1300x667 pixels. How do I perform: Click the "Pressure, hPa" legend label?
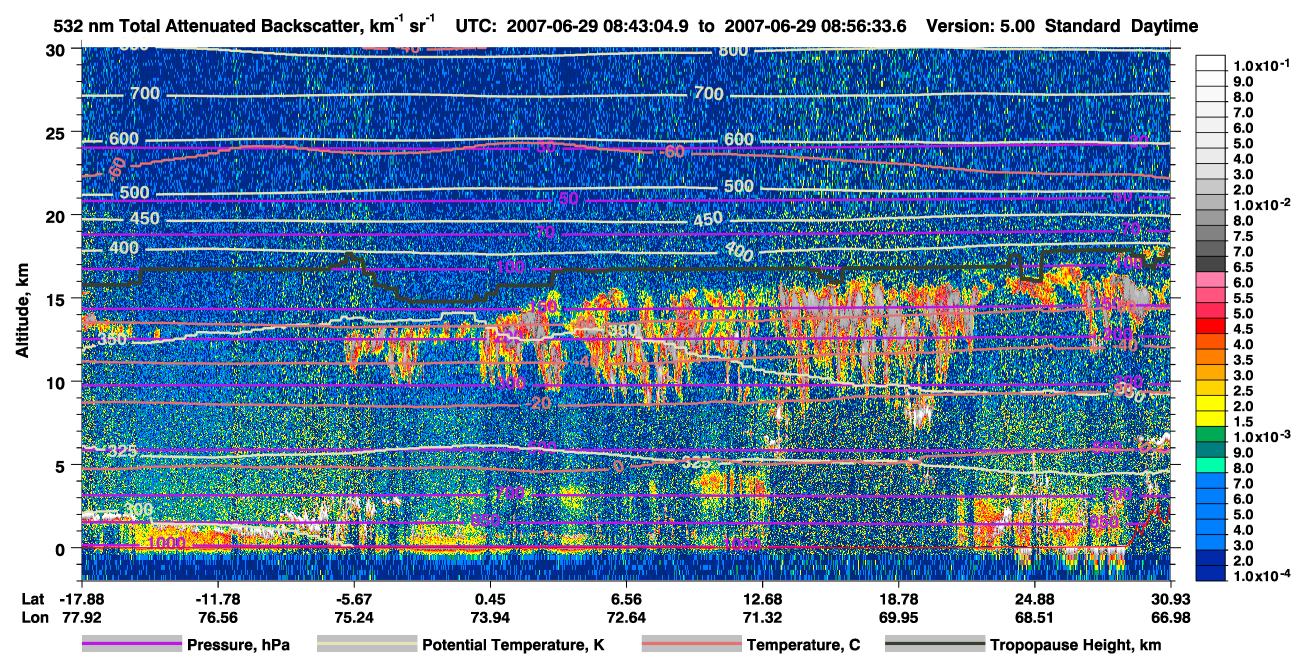click(x=238, y=645)
